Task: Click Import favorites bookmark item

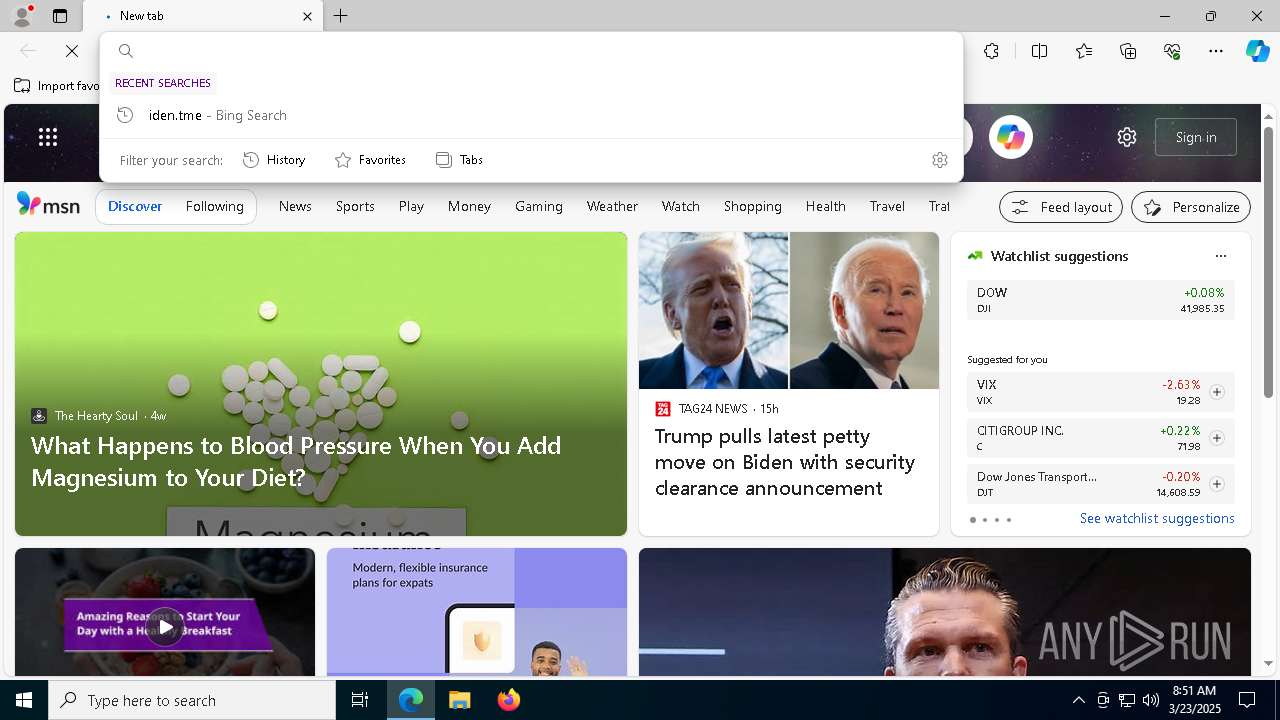Action: tap(56, 86)
